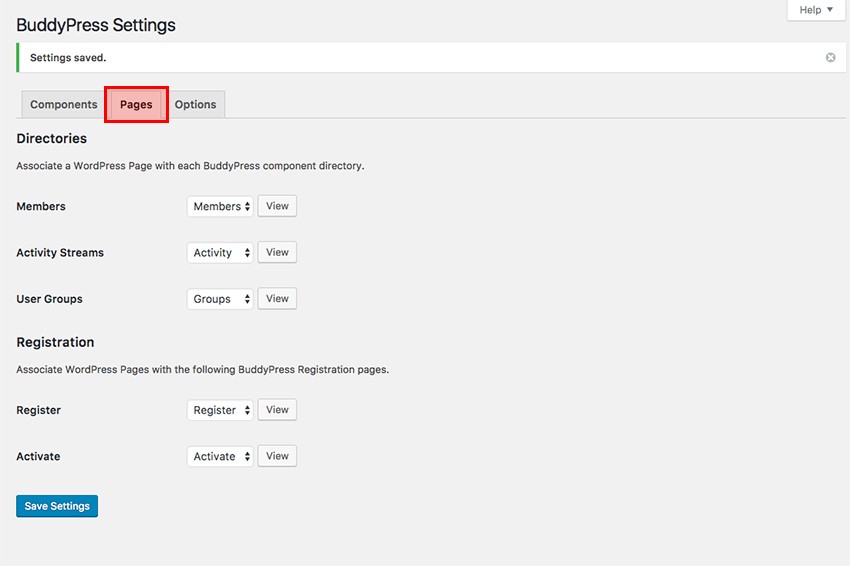
Task: Open the Help dropdown tab
Action: click(815, 10)
